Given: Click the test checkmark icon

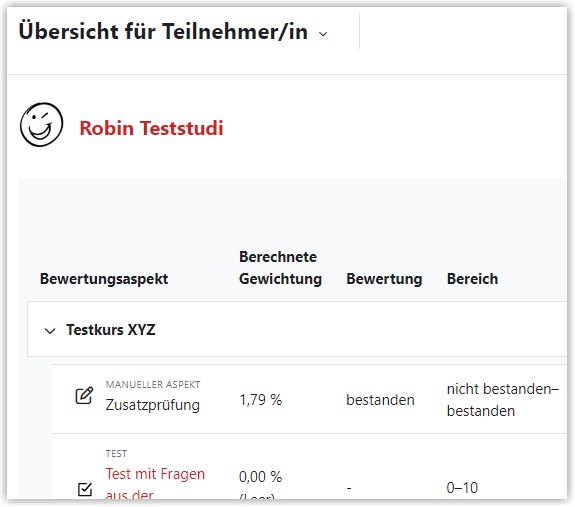Looking at the screenshot, I should tap(85, 489).
